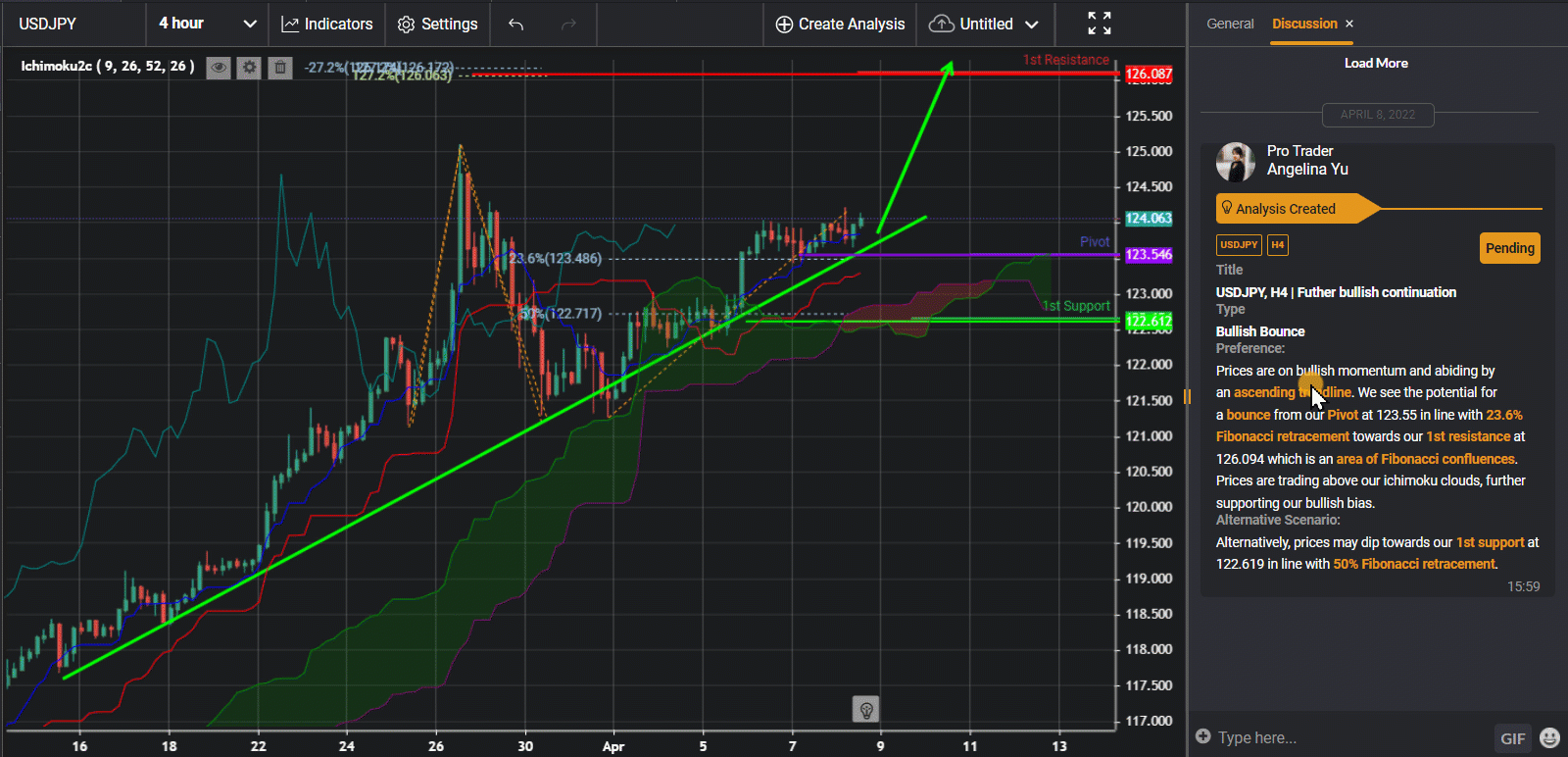The width and height of the screenshot is (1568, 757).
Task: Click the 122.612 support price label
Action: [1148, 321]
